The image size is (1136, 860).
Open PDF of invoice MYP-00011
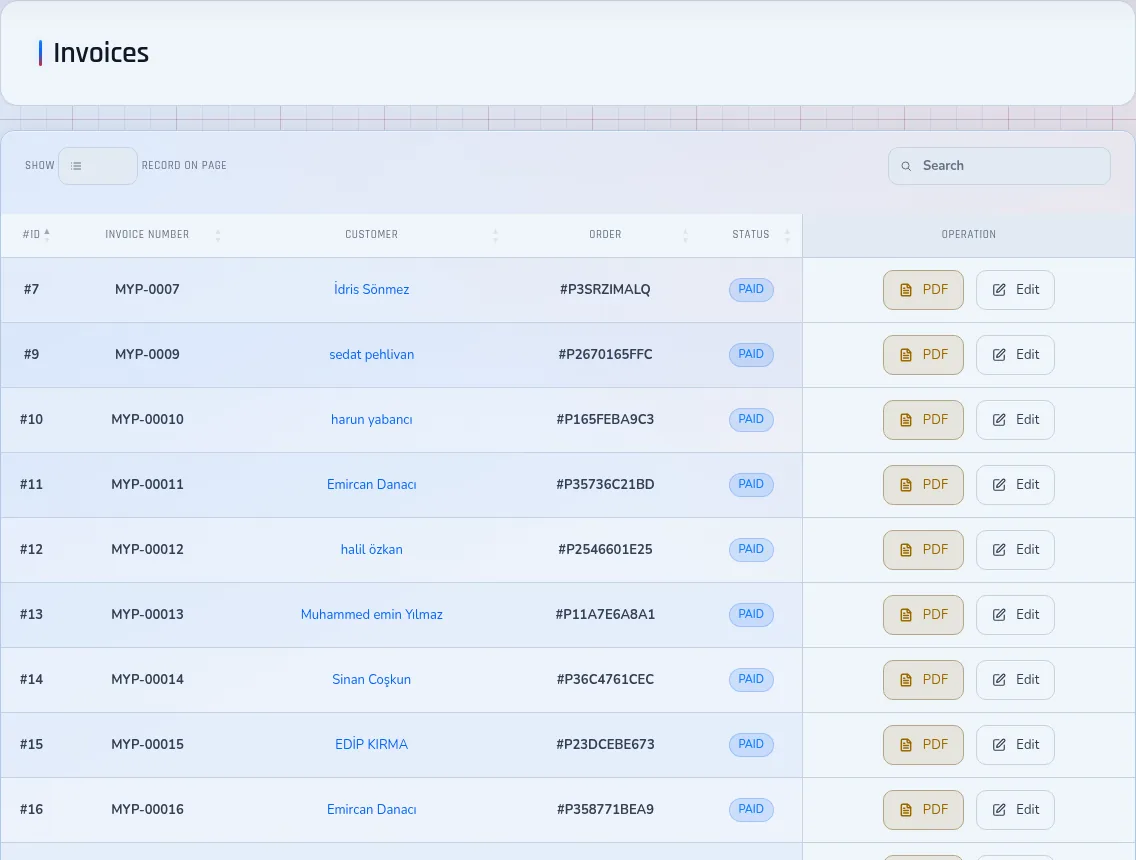pos(923,485)
